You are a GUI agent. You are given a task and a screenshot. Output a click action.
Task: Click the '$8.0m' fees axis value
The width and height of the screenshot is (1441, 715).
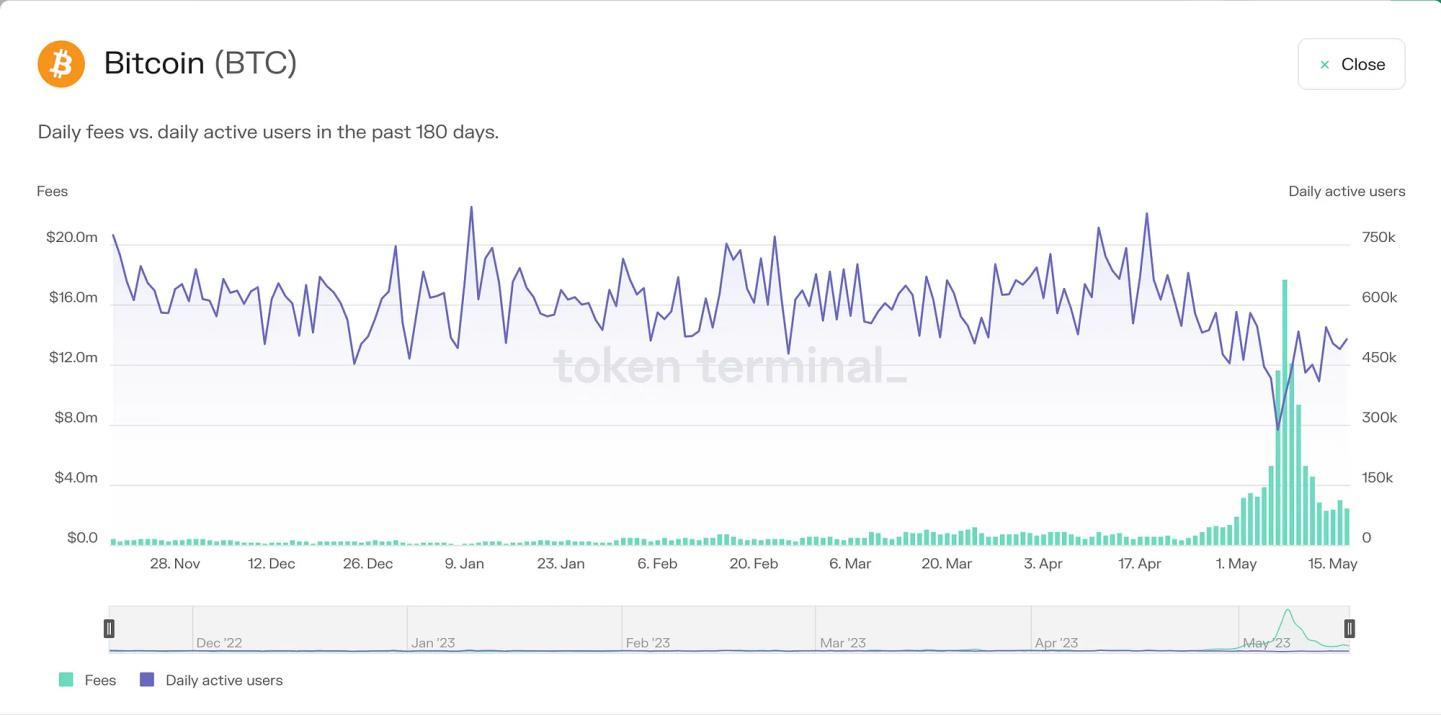pyautogui.click(x=76, y=417)
